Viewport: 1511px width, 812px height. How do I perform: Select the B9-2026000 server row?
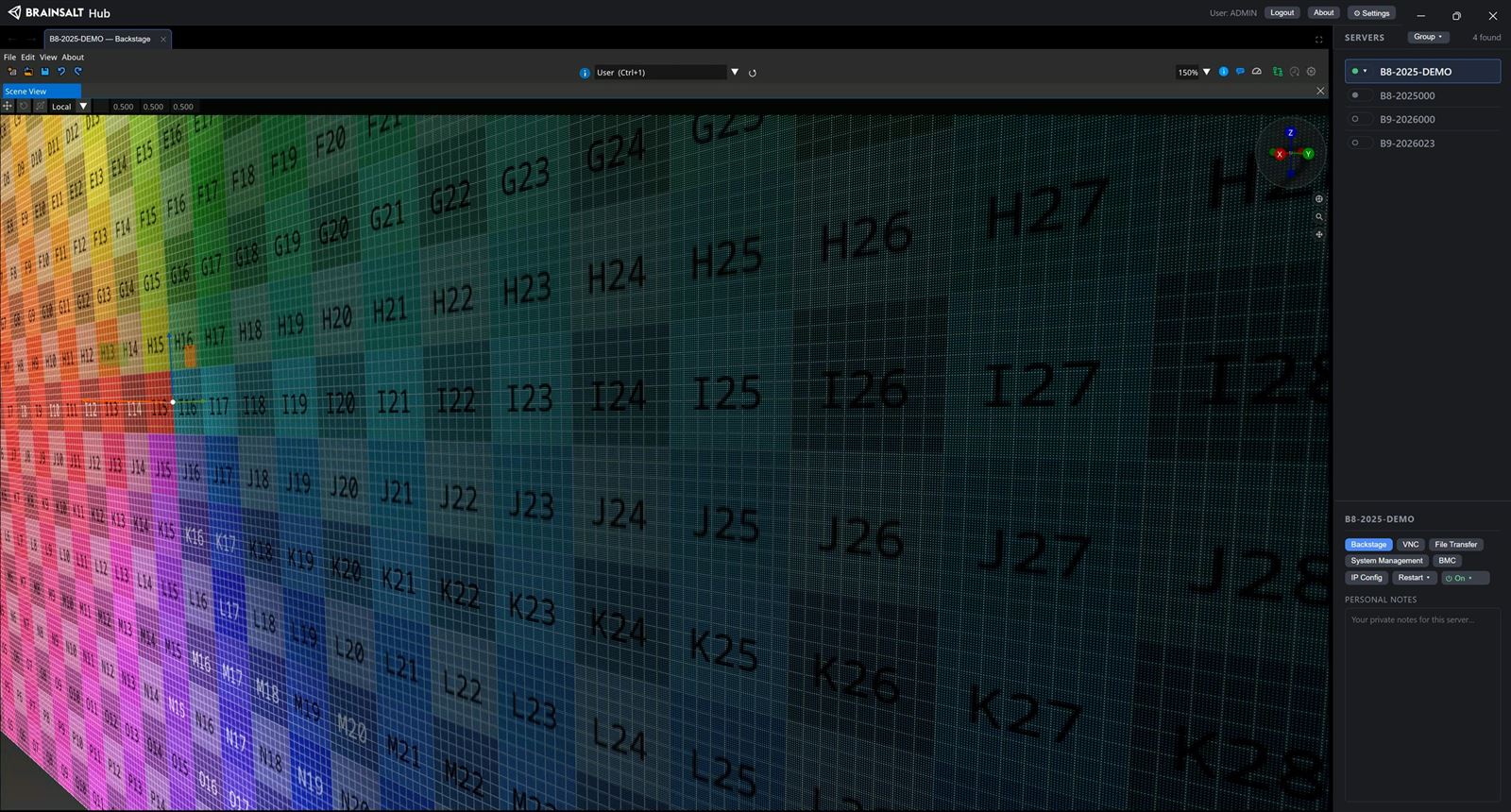pyautogui.click(x=1422, y=119)
